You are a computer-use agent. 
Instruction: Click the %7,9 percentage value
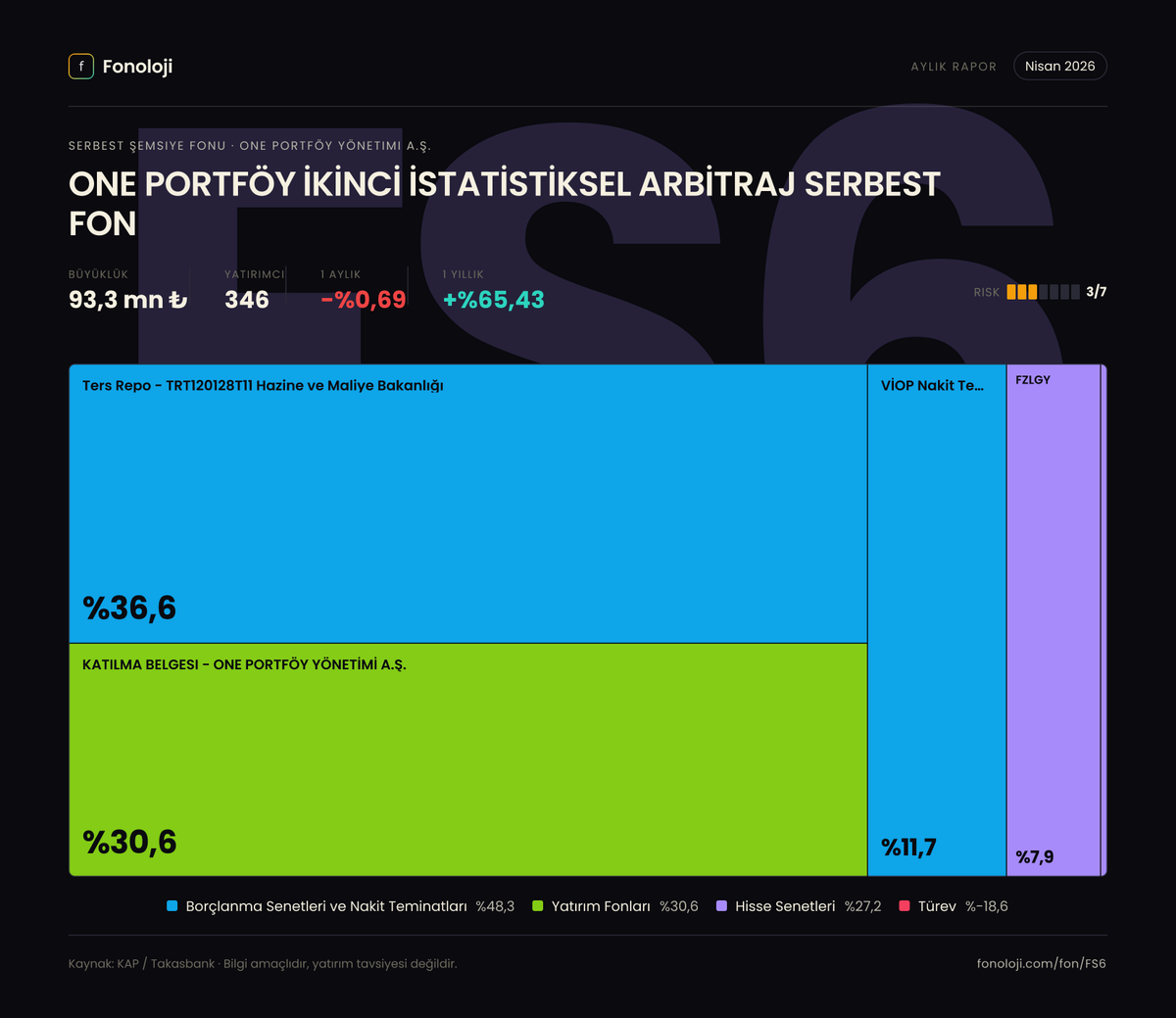[1035, 857]
